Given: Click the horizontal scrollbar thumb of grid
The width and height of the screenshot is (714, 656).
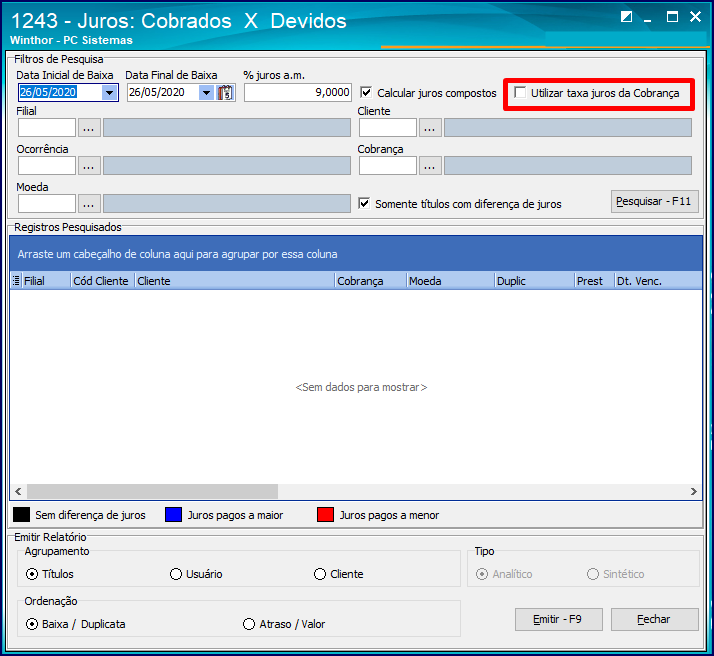Looking at the screenshot, I should [153, 492].
